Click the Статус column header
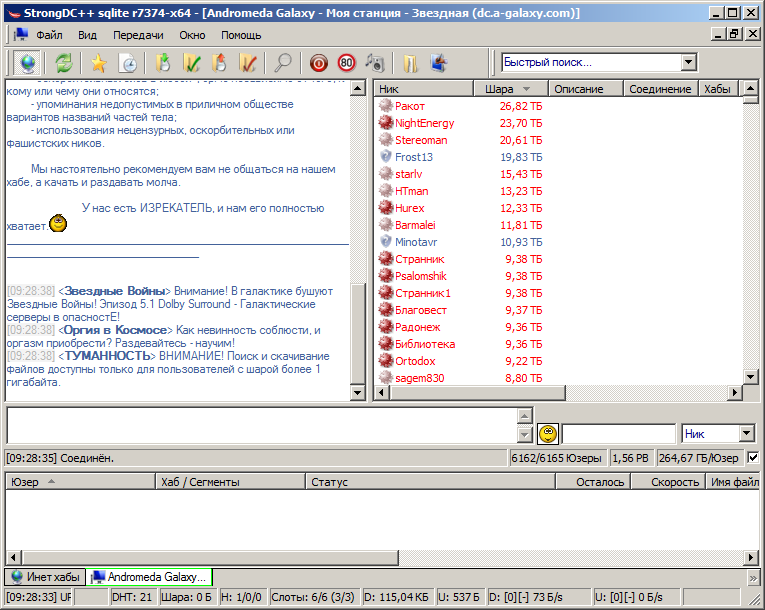 point(430,482)
